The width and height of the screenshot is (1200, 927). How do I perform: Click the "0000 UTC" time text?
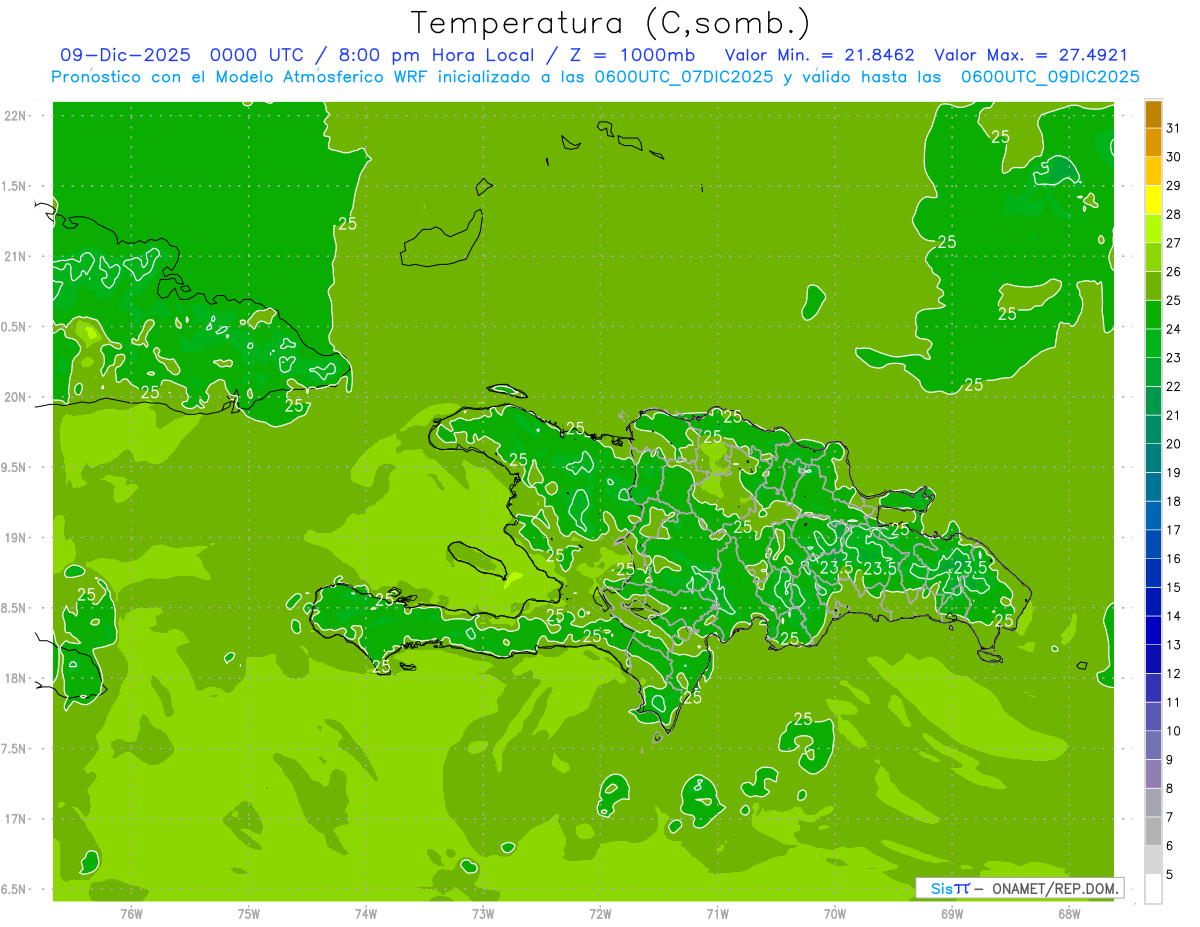257,55
